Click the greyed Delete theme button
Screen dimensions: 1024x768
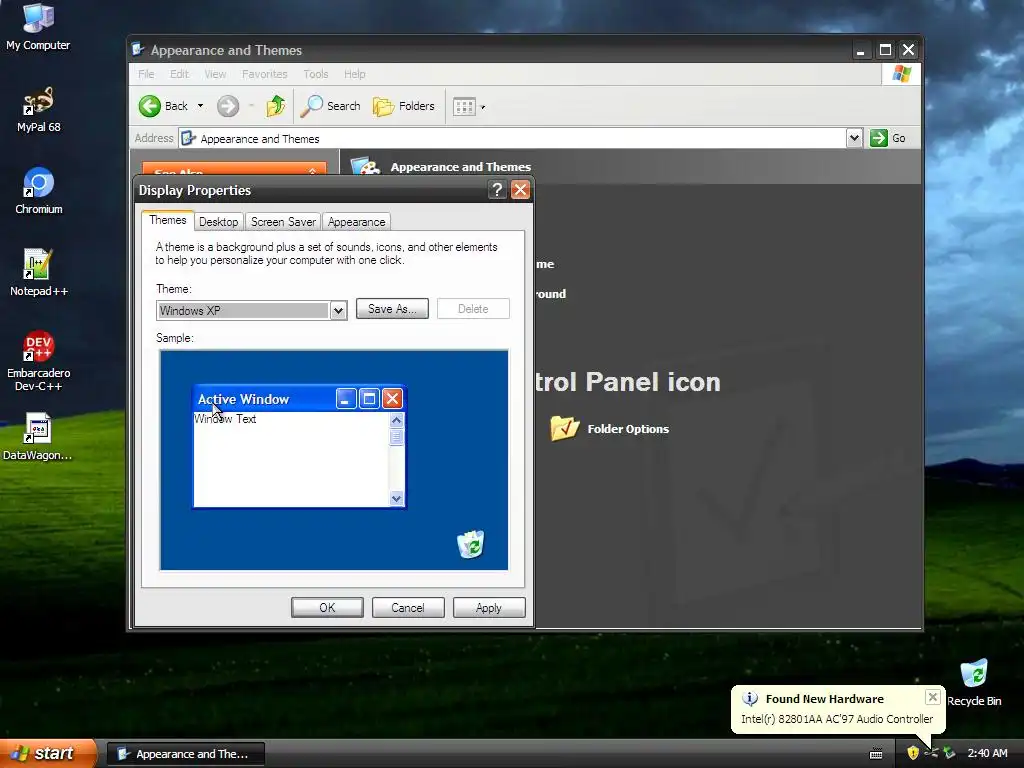pyautogui.click(x=473, y=308)
